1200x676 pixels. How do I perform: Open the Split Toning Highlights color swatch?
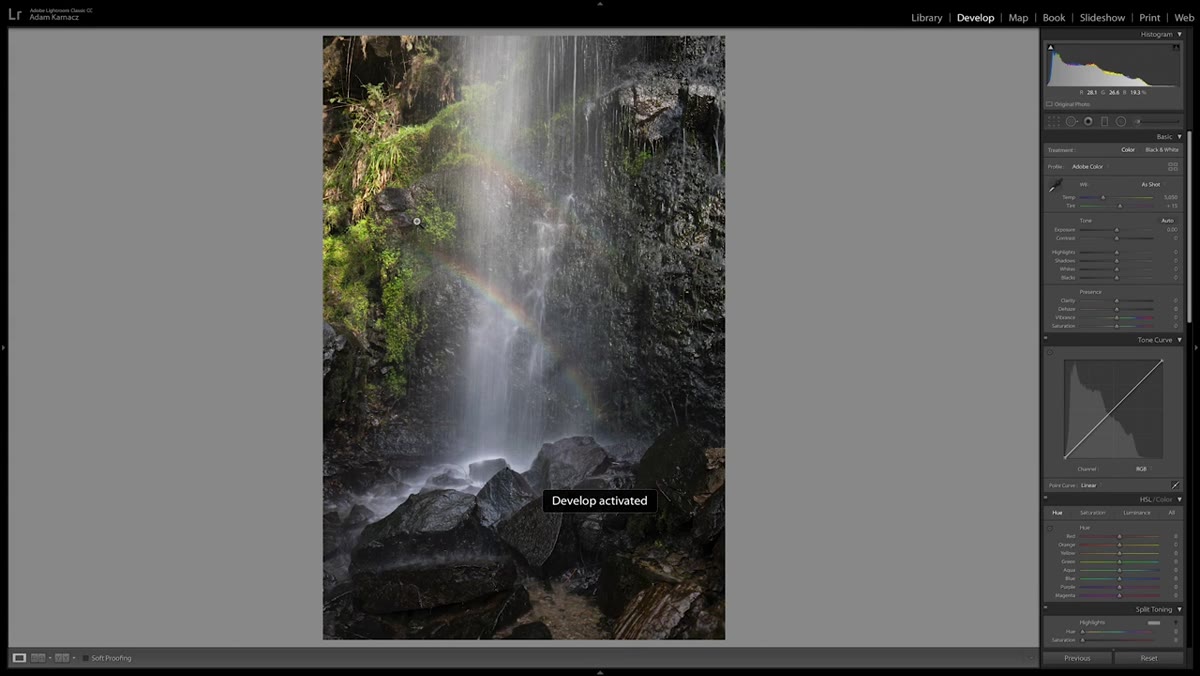pyautogui.click(x=1154, y=623)
